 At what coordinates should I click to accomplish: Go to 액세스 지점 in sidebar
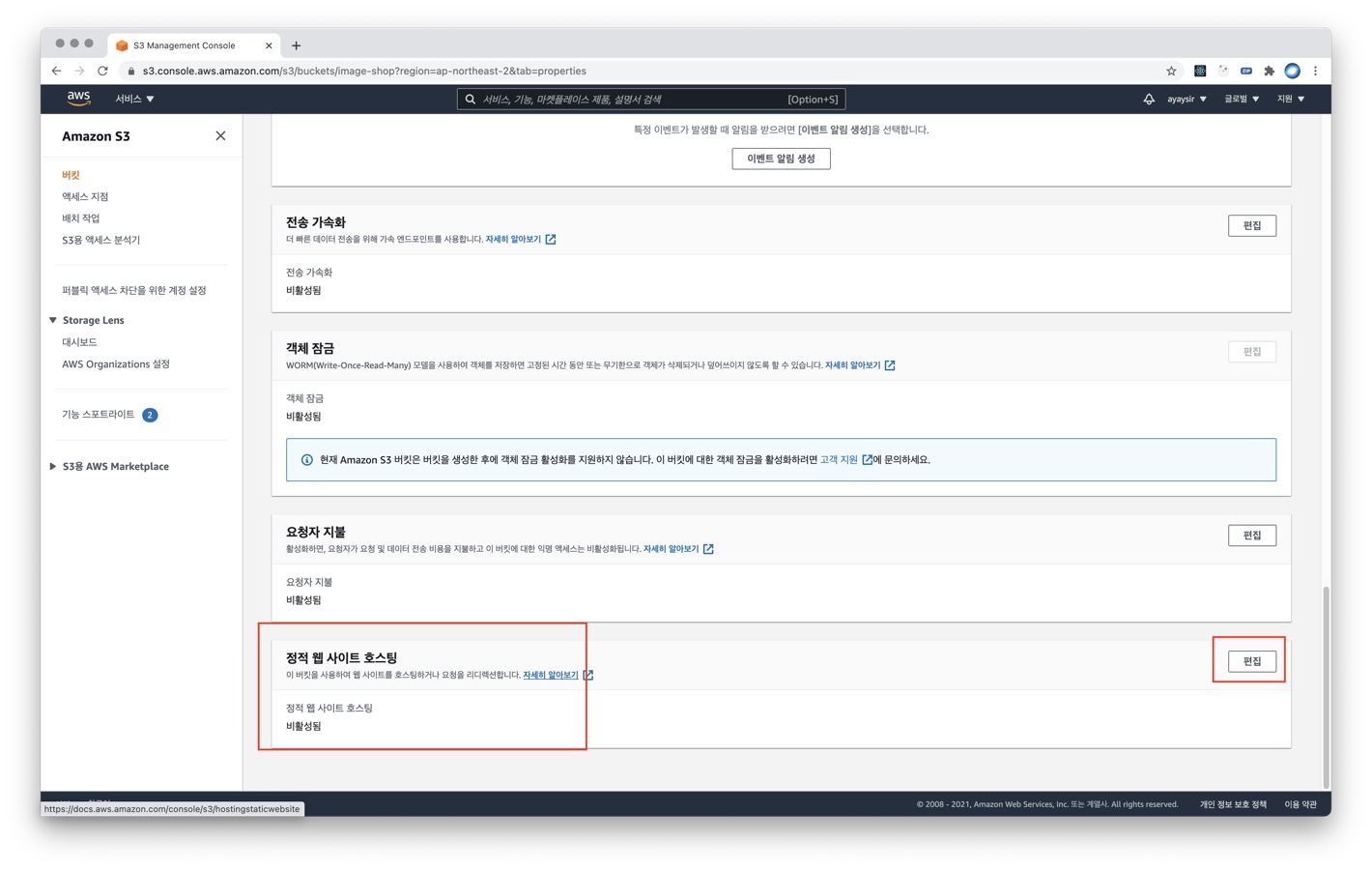click(85, 196)
